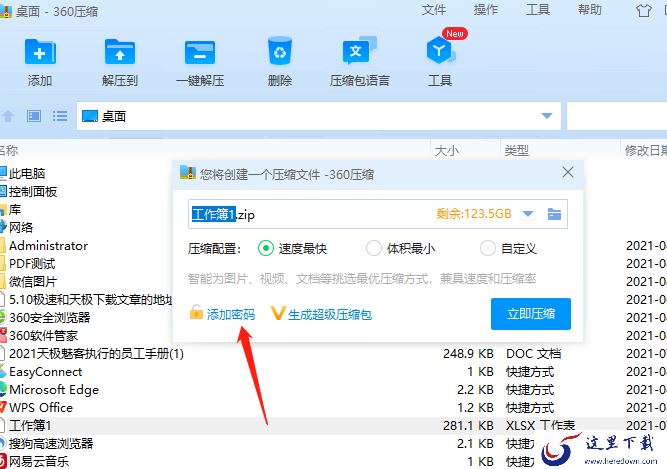Screen dimensions: 667x469
Task: Click the 281.1 KB size cell
Action: pos(468,426)
